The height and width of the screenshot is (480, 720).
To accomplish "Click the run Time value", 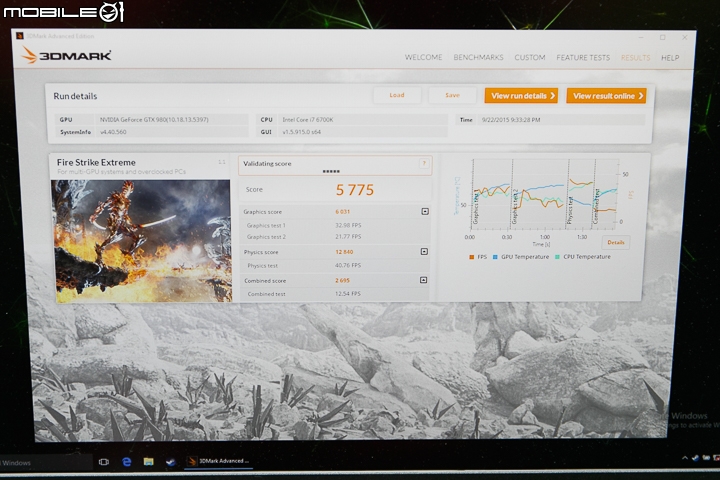I will point(511,120).
